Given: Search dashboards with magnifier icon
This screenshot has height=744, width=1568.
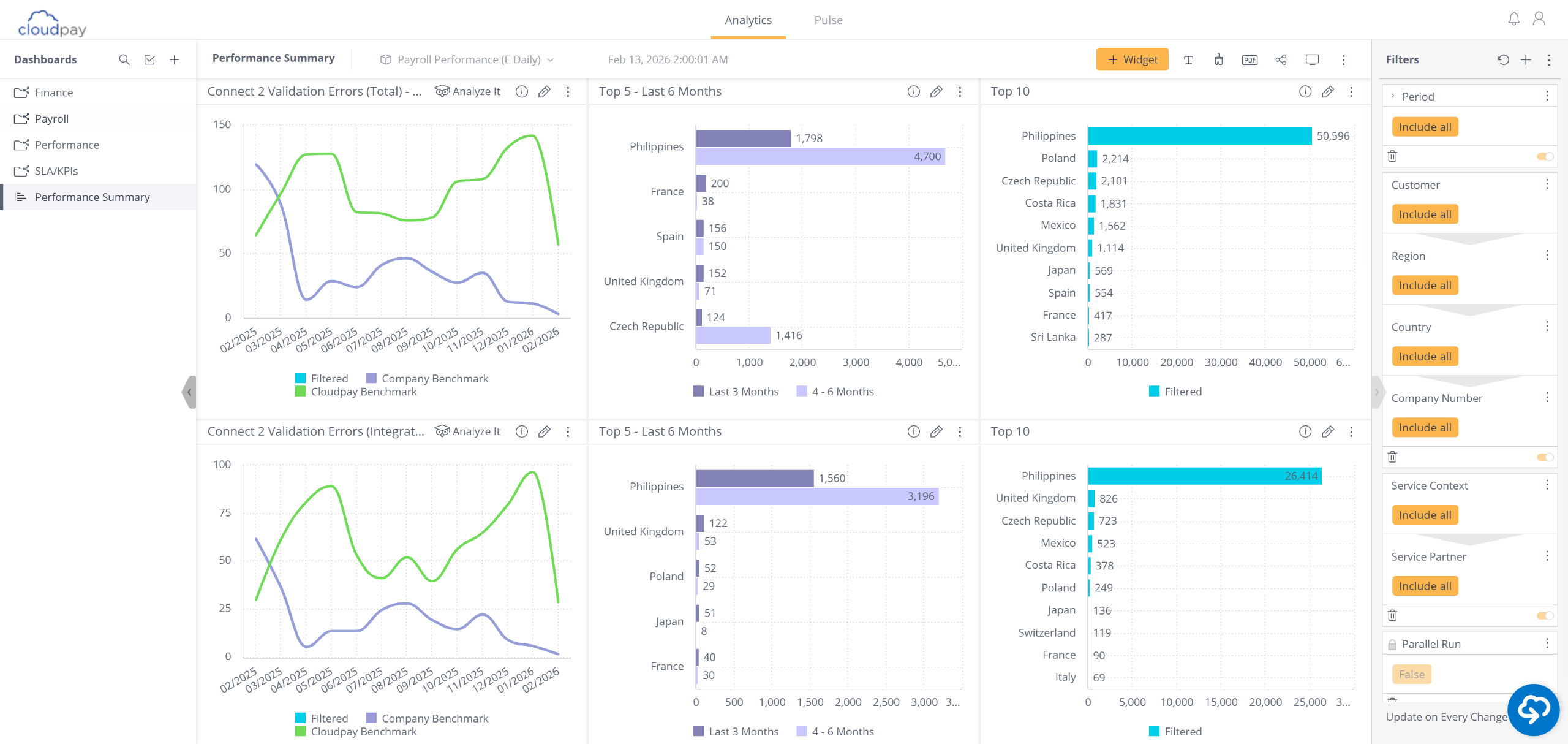Looking at the screenshot, I should 124,59.
